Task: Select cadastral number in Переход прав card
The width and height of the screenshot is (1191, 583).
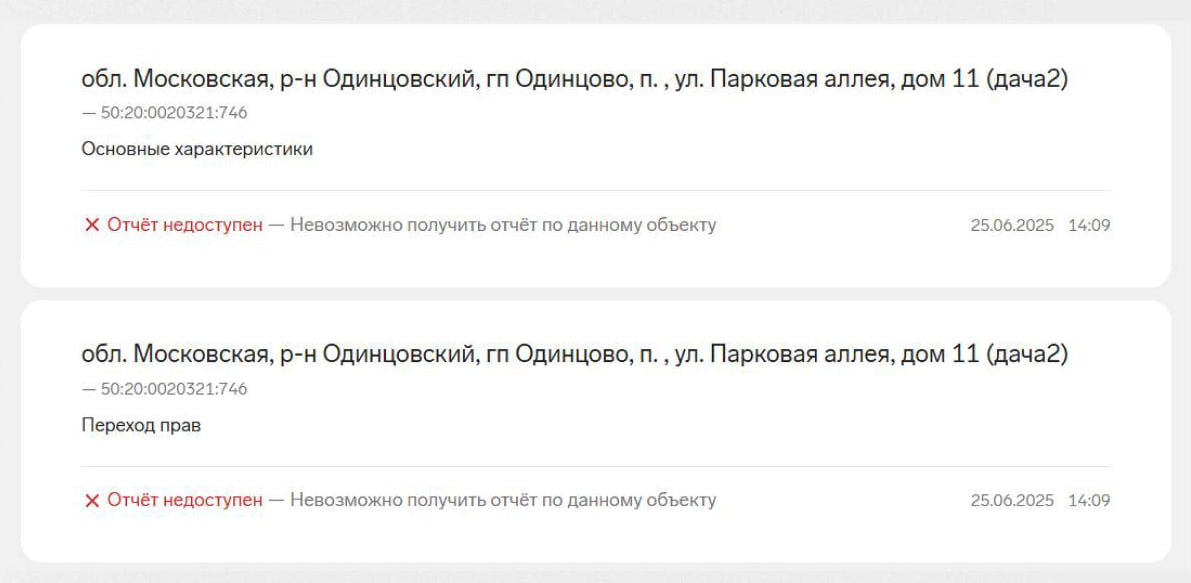Action: [x=173, y=389]
